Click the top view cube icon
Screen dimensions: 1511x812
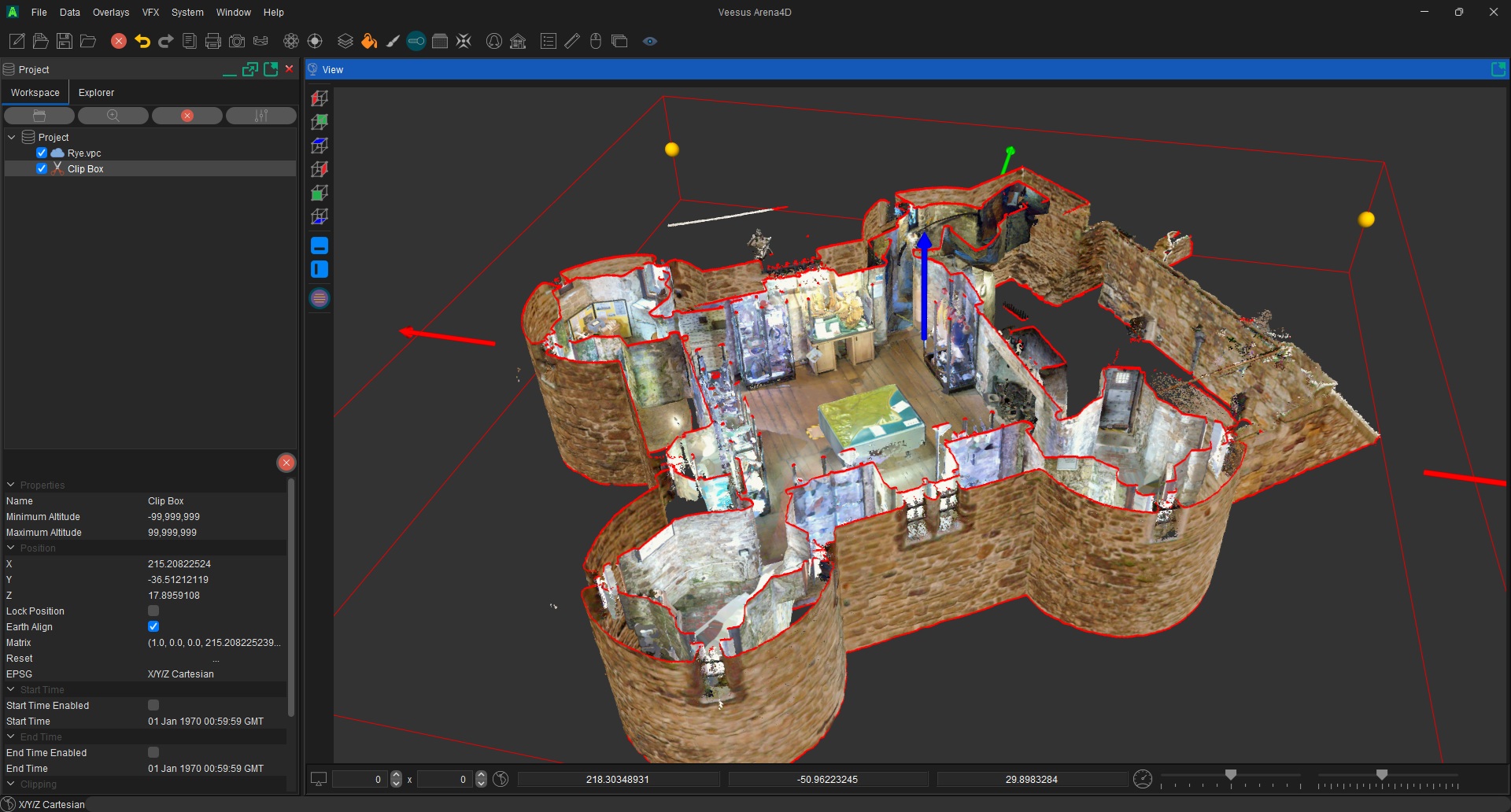[319, 146]
